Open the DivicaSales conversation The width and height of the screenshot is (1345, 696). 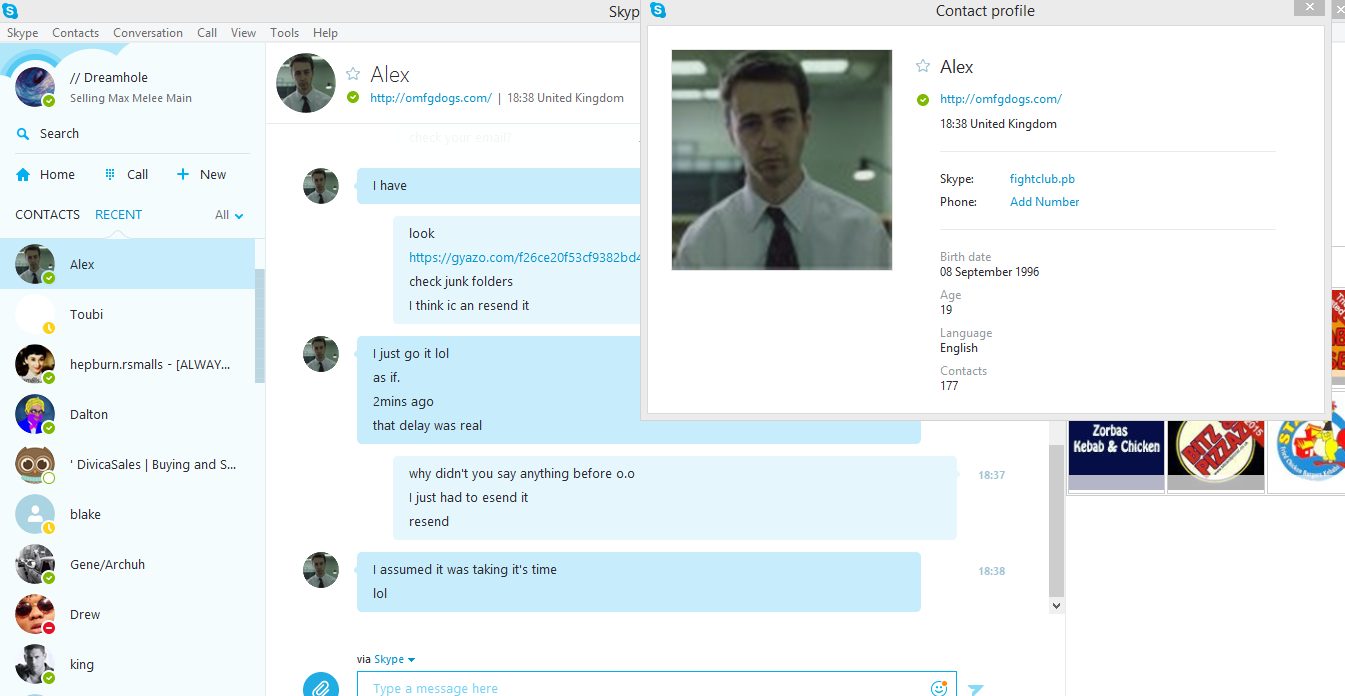click(x=127, y=464)
